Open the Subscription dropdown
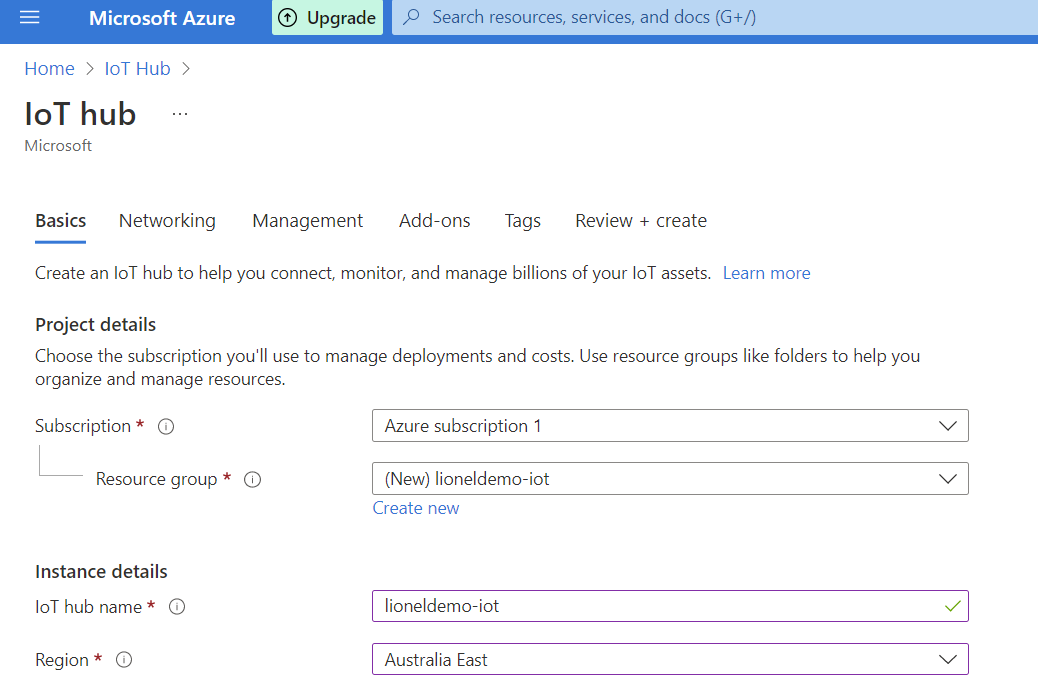The height and width of the screenshot is (700, 1038). pyautogui.click(x=947, y=425)
